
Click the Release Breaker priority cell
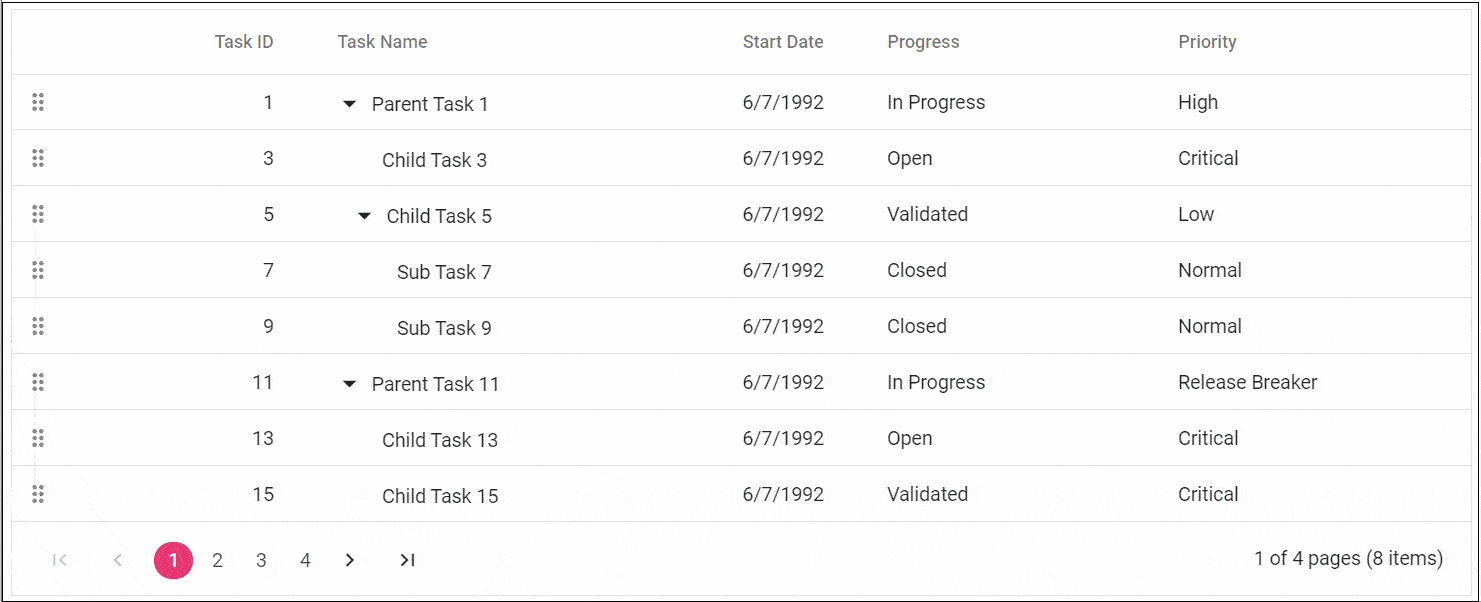click(x=1247, y=382)
